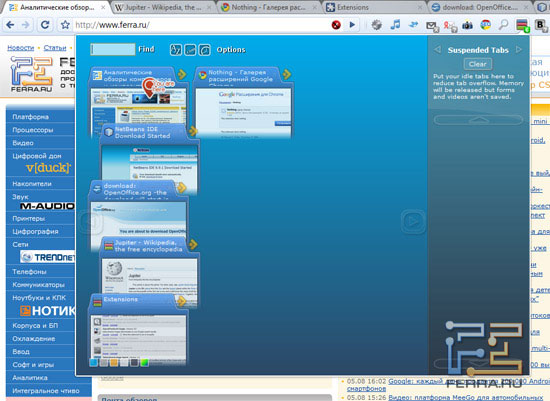Image resolution: width=550 pixels, height=401 pixels.
Task: Click the bold B extension icon
Action: 541,25
